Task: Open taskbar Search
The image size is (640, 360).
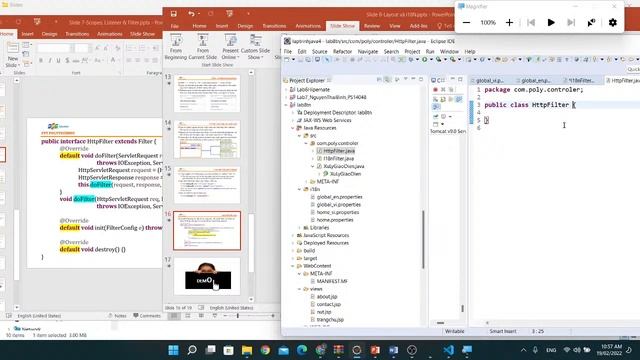Action: coord(192,350)
